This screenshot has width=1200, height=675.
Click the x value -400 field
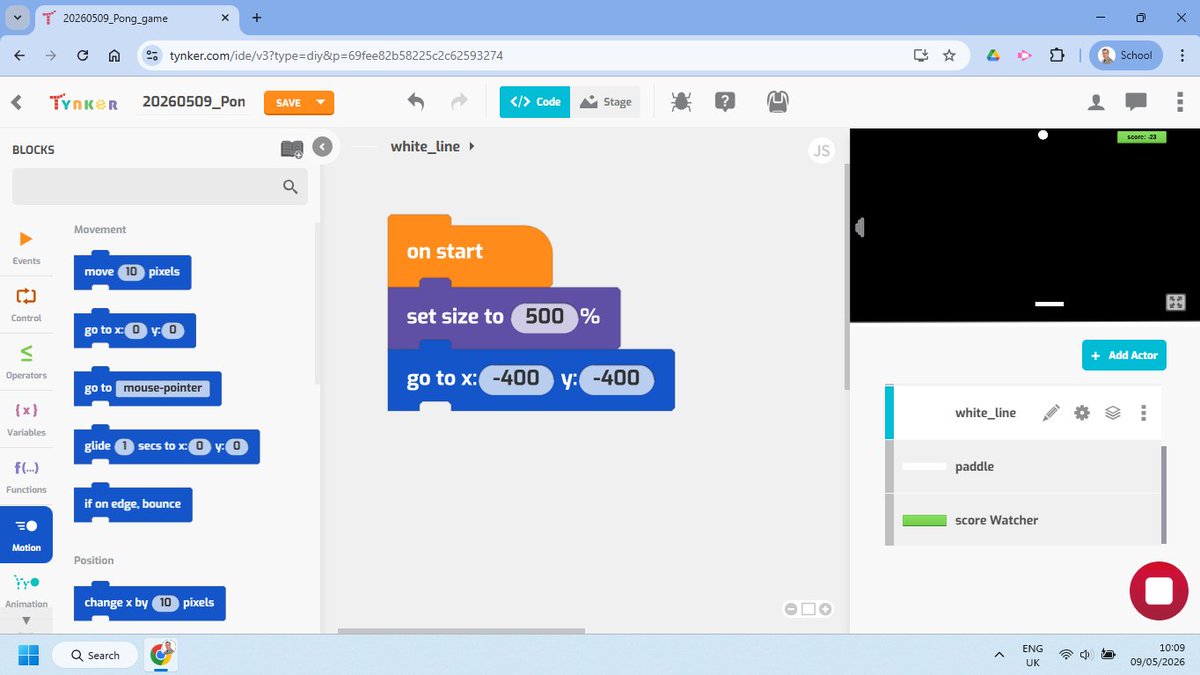tap(516, 379)
